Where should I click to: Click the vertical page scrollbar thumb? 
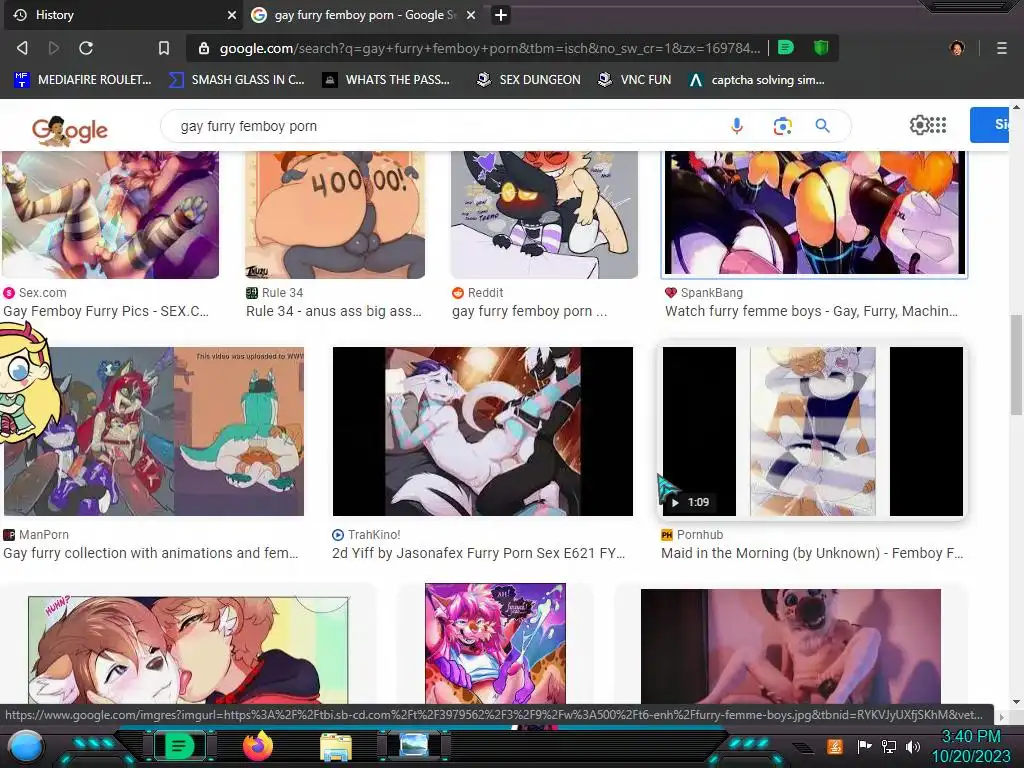click(1016, 364)
